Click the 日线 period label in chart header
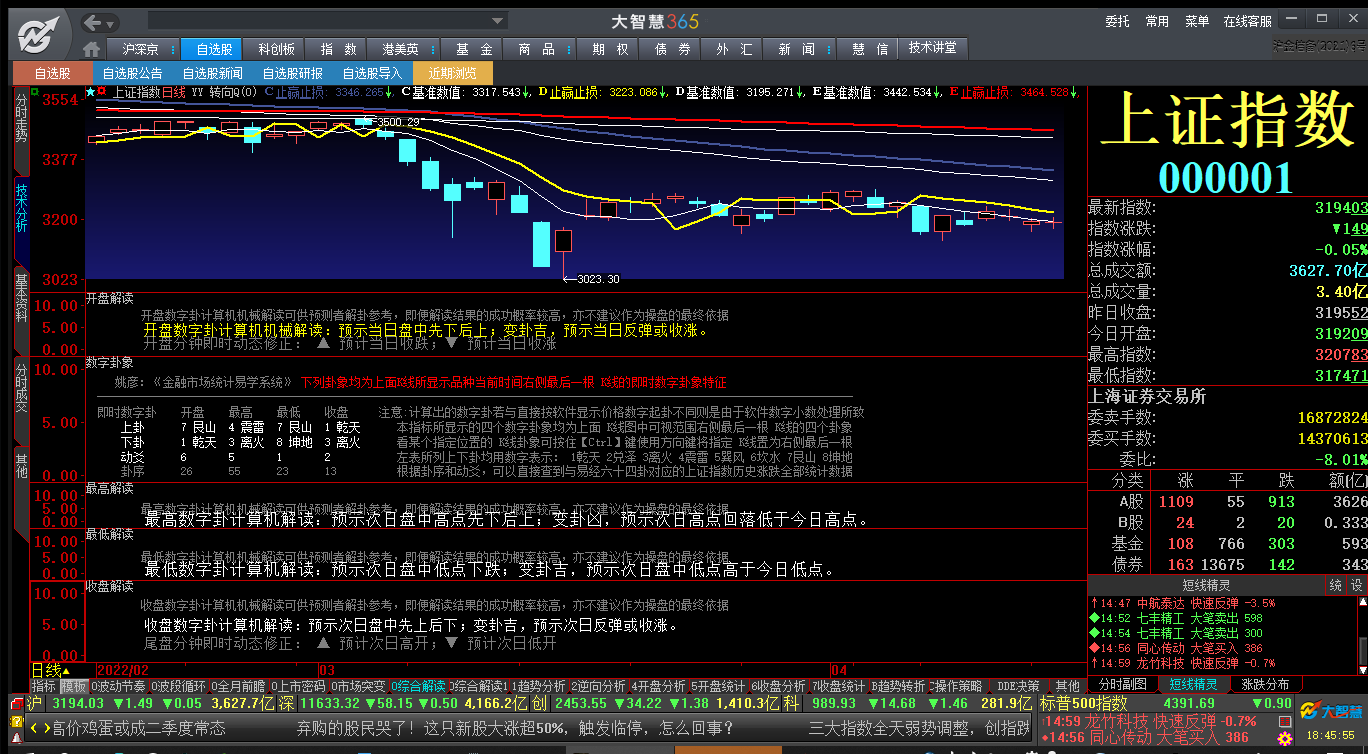Viewport: 1368px width, 754px height. click(174, 92)
